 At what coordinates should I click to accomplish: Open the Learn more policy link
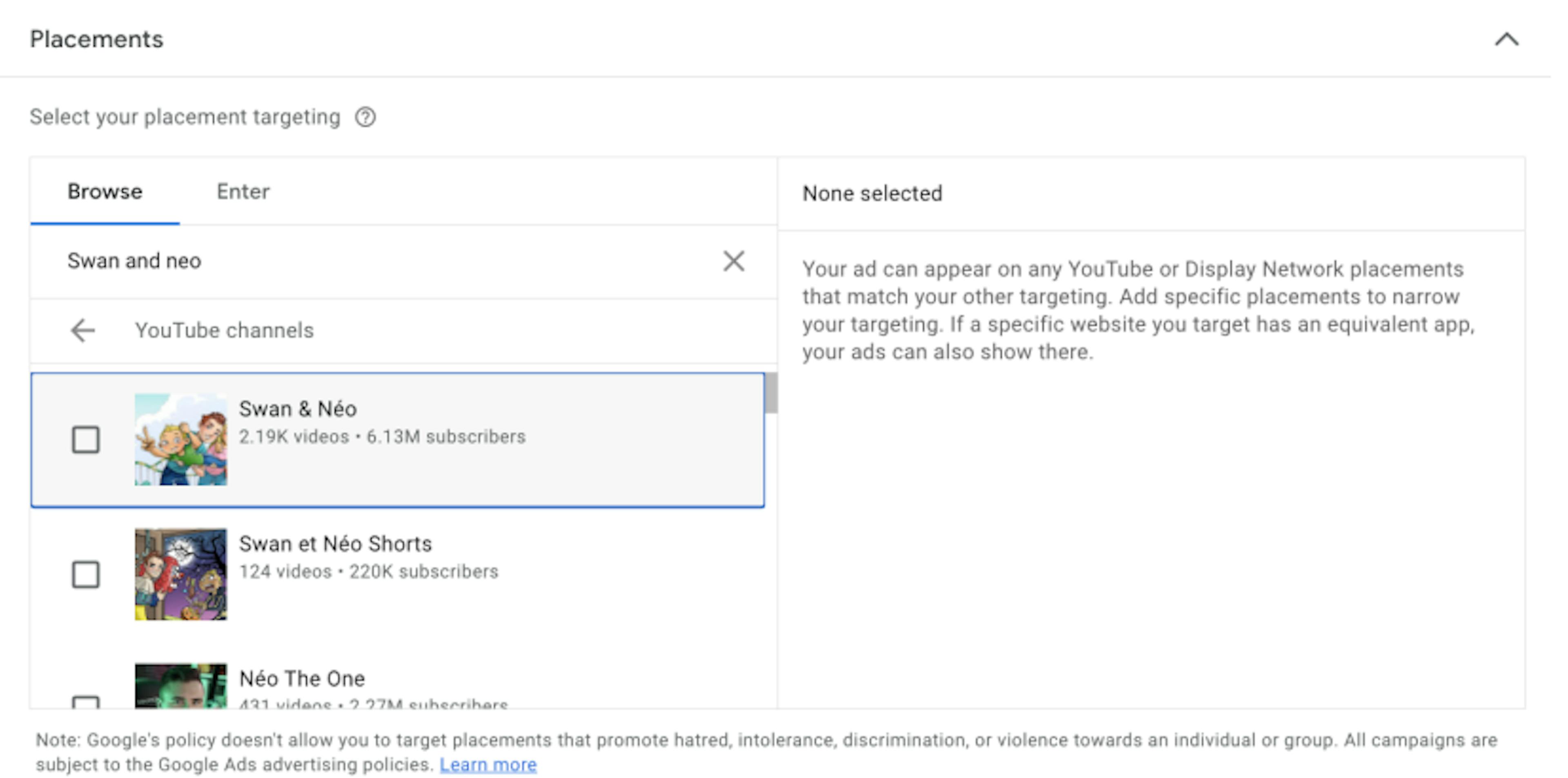tap(488, 765)
